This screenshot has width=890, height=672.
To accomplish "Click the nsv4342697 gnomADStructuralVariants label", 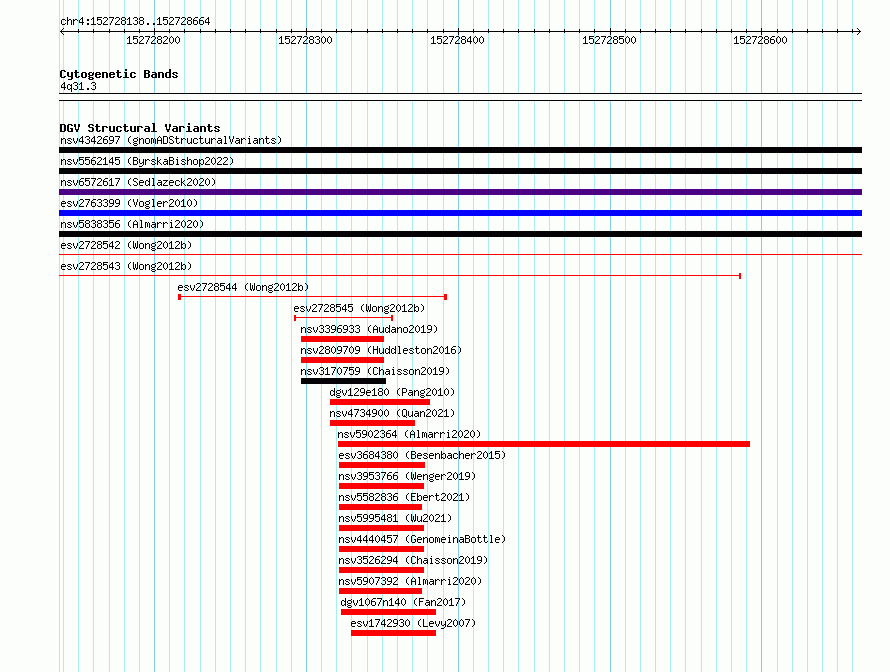I will [x=171, y=140].
